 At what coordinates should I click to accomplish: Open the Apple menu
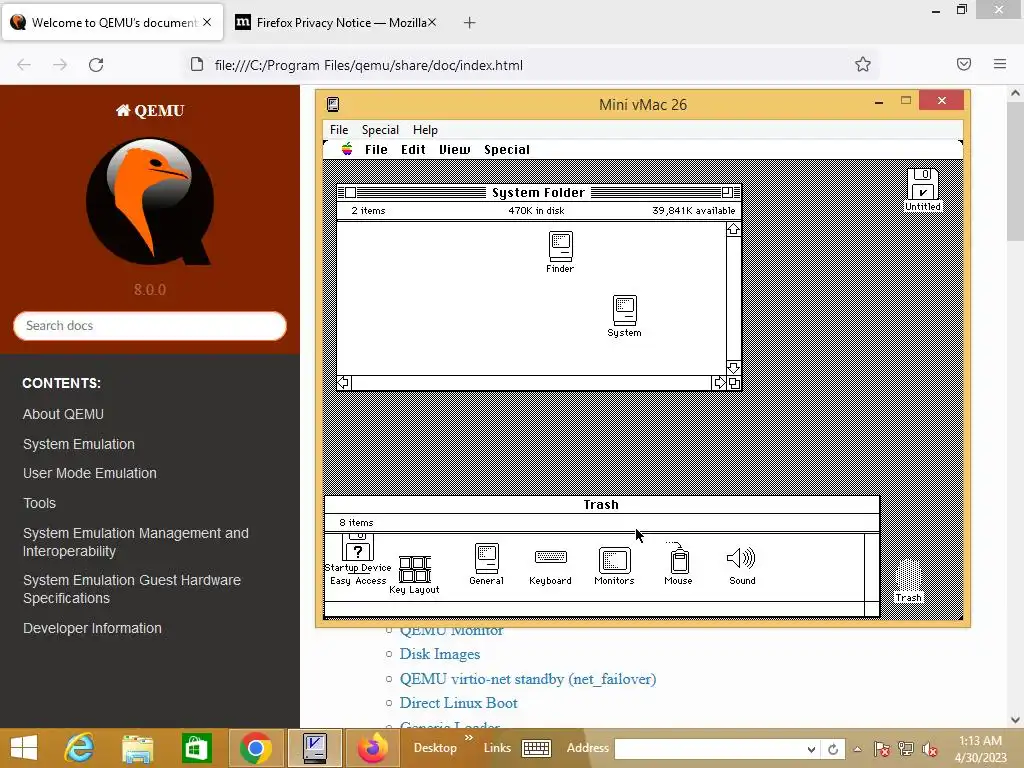[347, 150]
